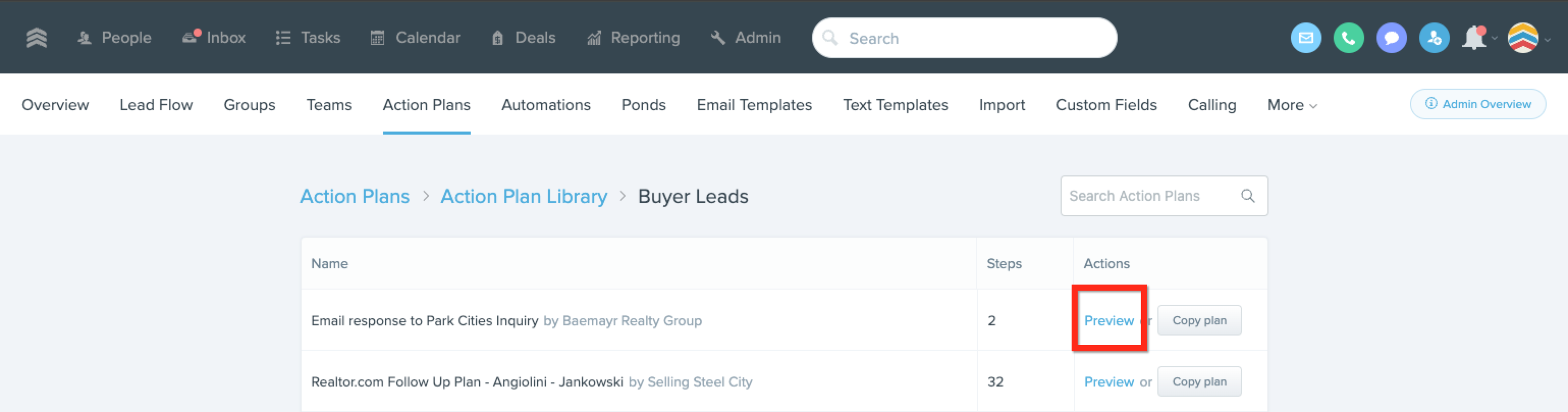Open the Reporting menu item
Screen dimensions: 1568x412
click(x=634, y=38)
